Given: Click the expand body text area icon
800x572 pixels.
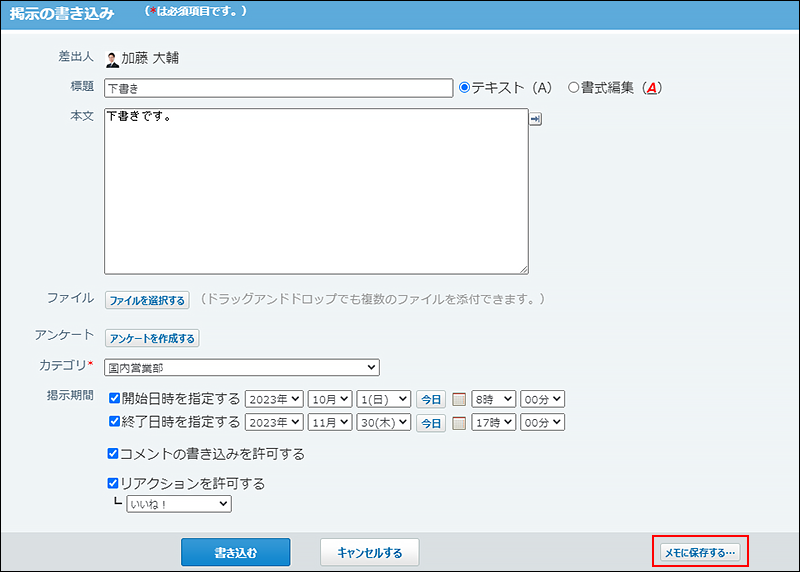Looking at the screenshot, I should point(535,119).
